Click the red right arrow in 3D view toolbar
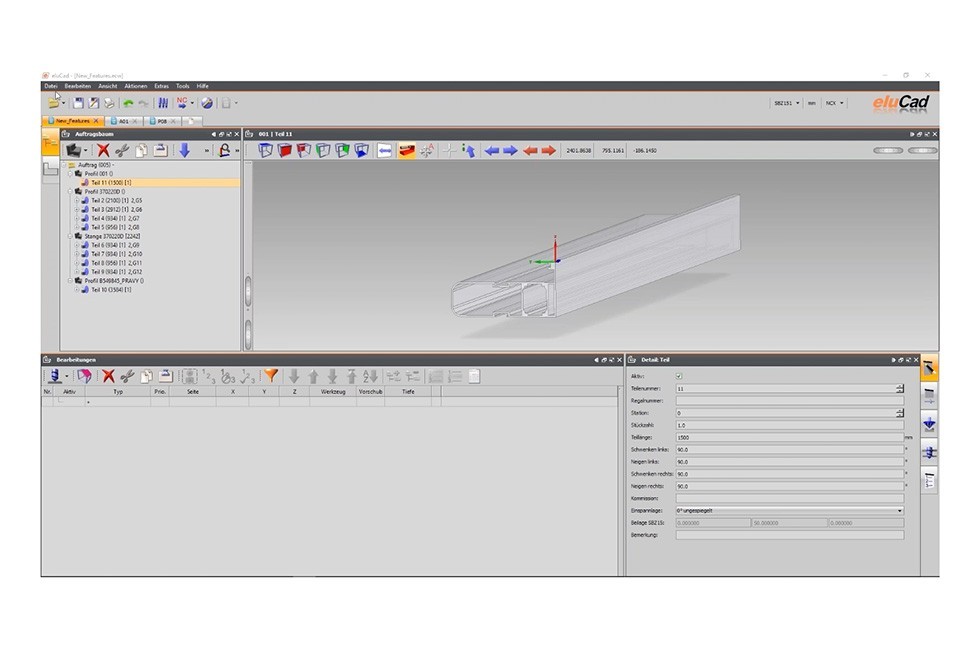Viewport: 980px width, 653px height. click(549, 151)
